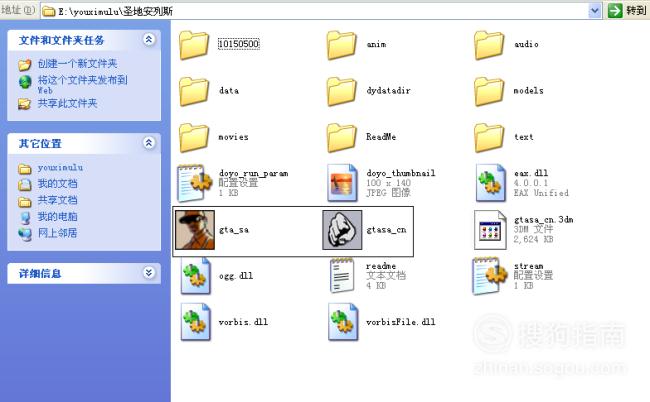
Task: Open 我的文档 link
Action: pyautogui.click(x=58, y=184)
